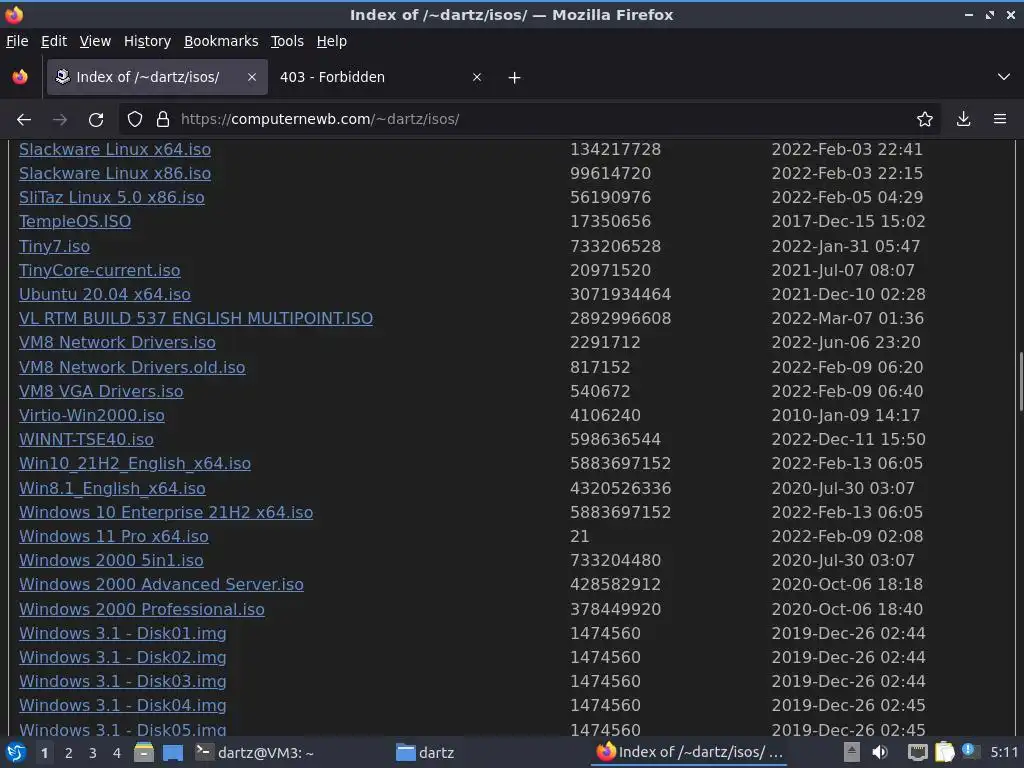The image size is (1024, 768).
Task: Click VM8 Network Drivers.old.iso link
Action: (x=133, y=368)
